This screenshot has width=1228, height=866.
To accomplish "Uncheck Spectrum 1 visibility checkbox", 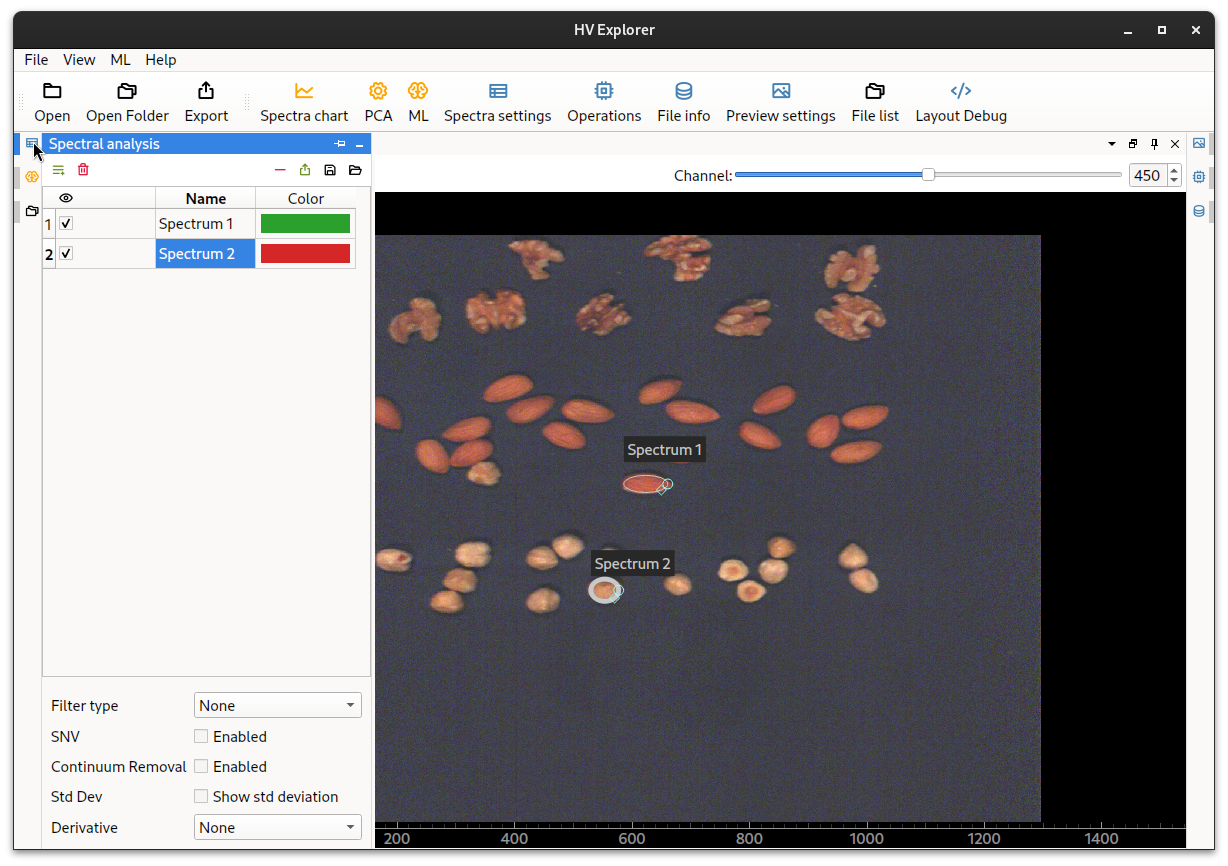I will pyautogui.click(x=66, y=223).
